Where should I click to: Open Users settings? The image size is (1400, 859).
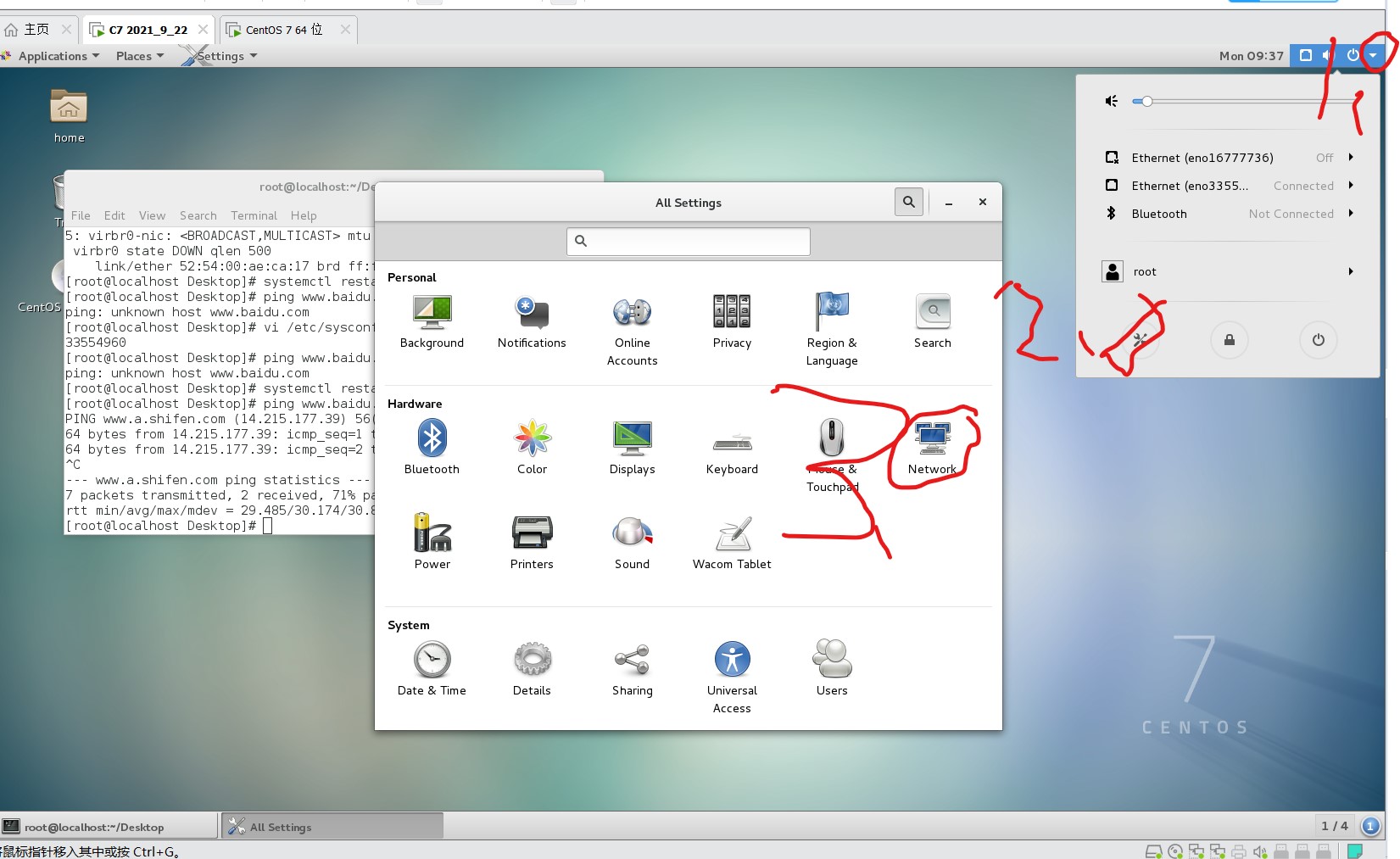832,669
